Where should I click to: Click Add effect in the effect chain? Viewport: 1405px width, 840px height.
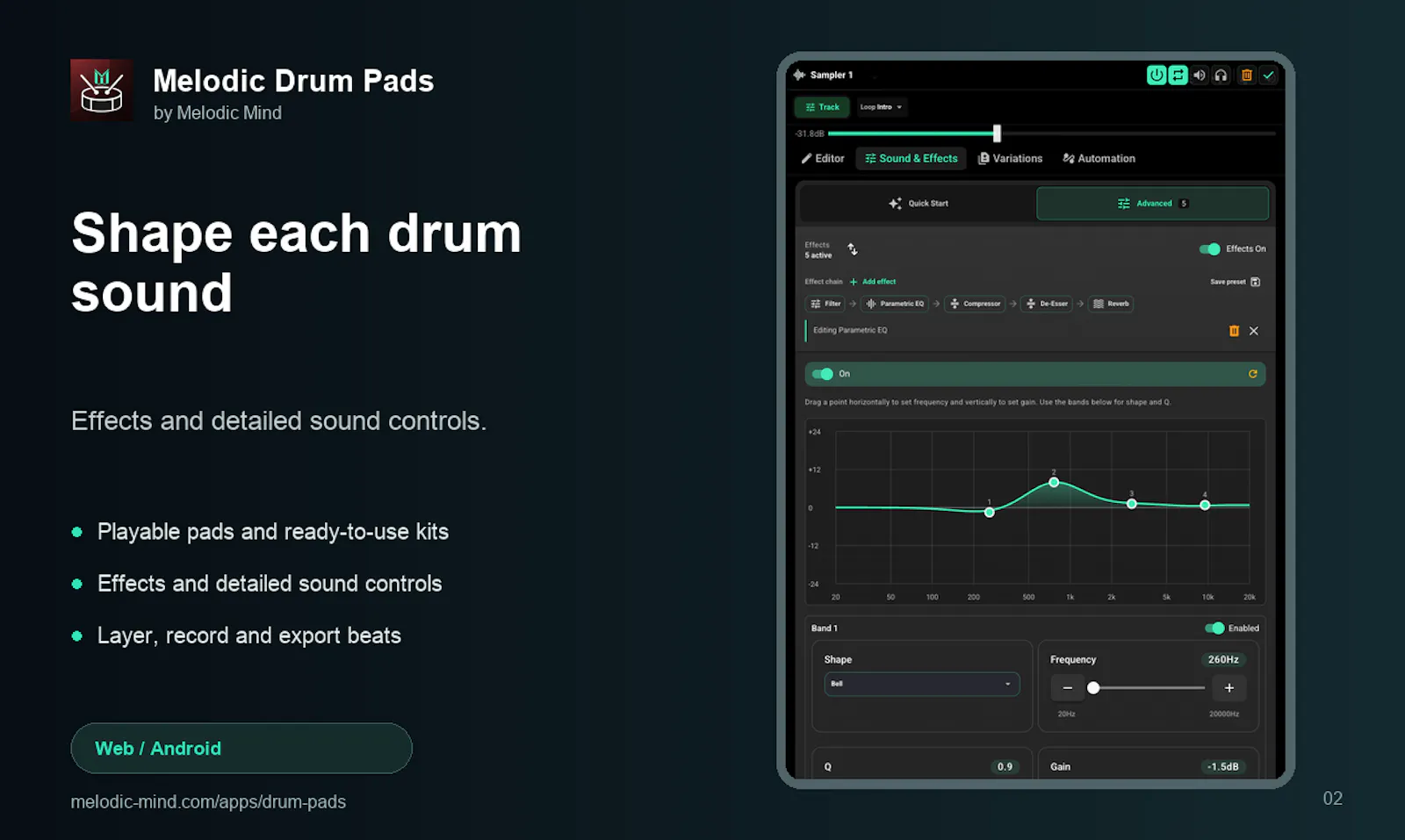pyautogui.click(x=873, y=282)
